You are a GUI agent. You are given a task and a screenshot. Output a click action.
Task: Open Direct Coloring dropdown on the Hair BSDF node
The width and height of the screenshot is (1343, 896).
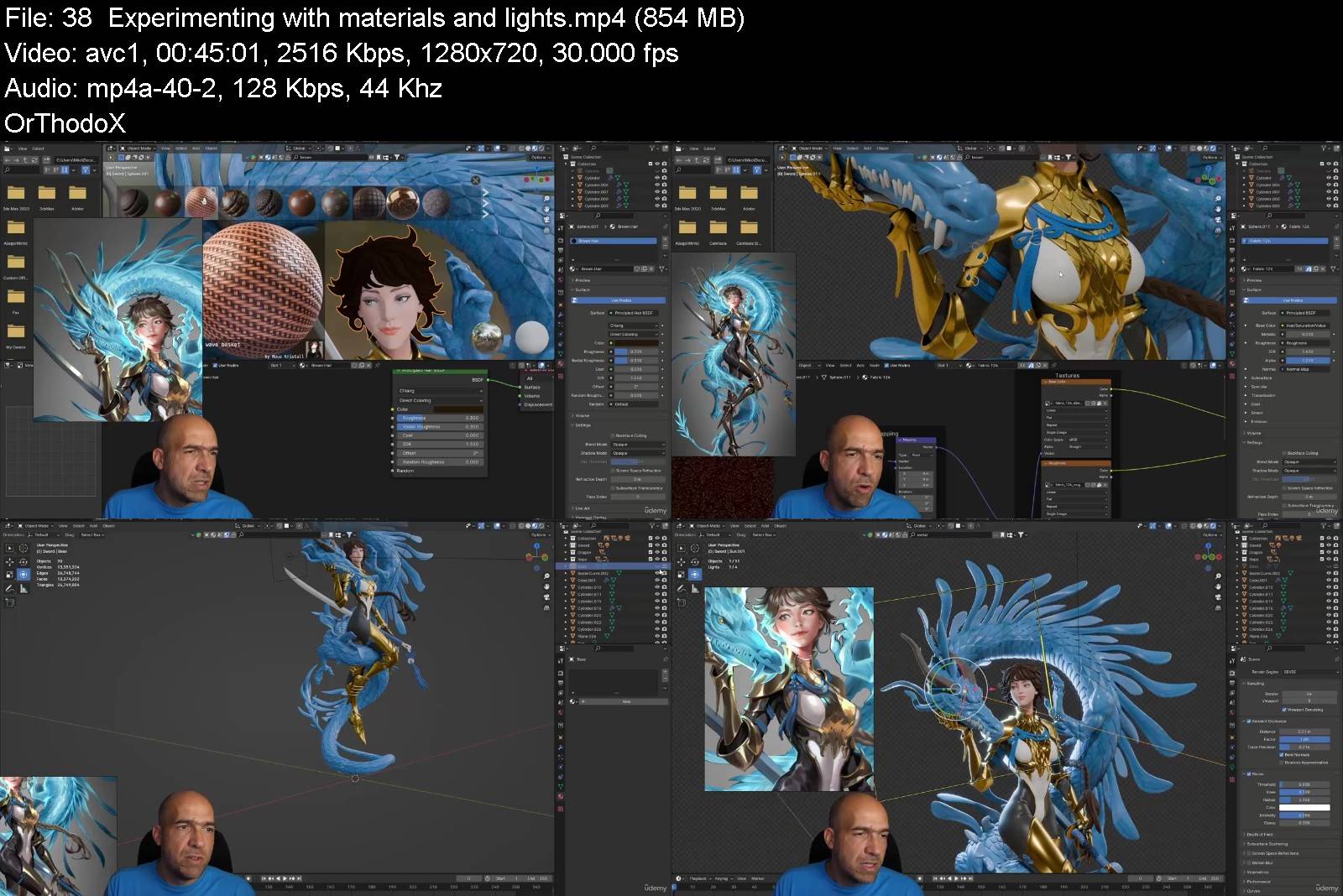[x=441, y=400]
